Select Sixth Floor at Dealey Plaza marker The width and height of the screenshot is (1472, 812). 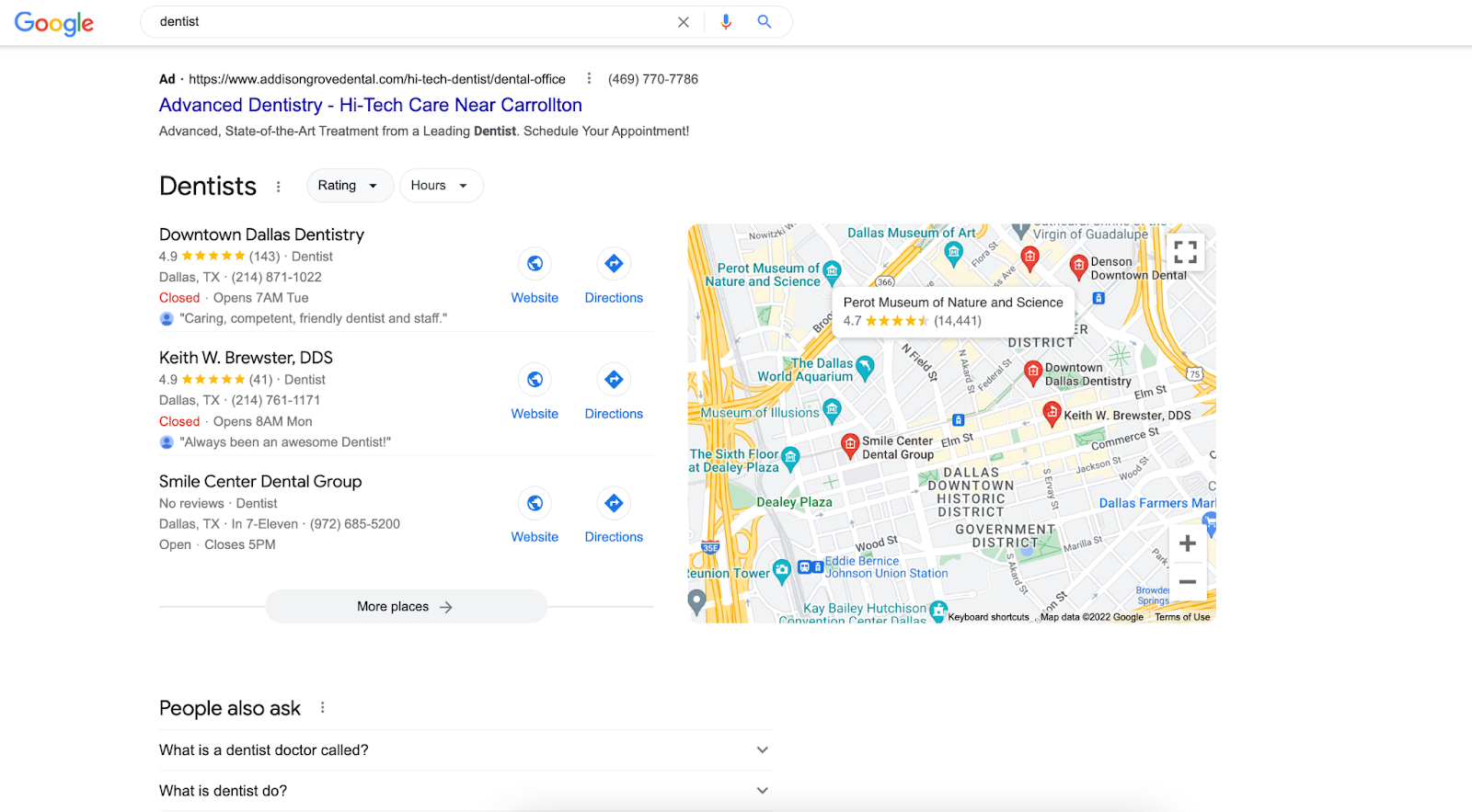[x=790, y=458]
